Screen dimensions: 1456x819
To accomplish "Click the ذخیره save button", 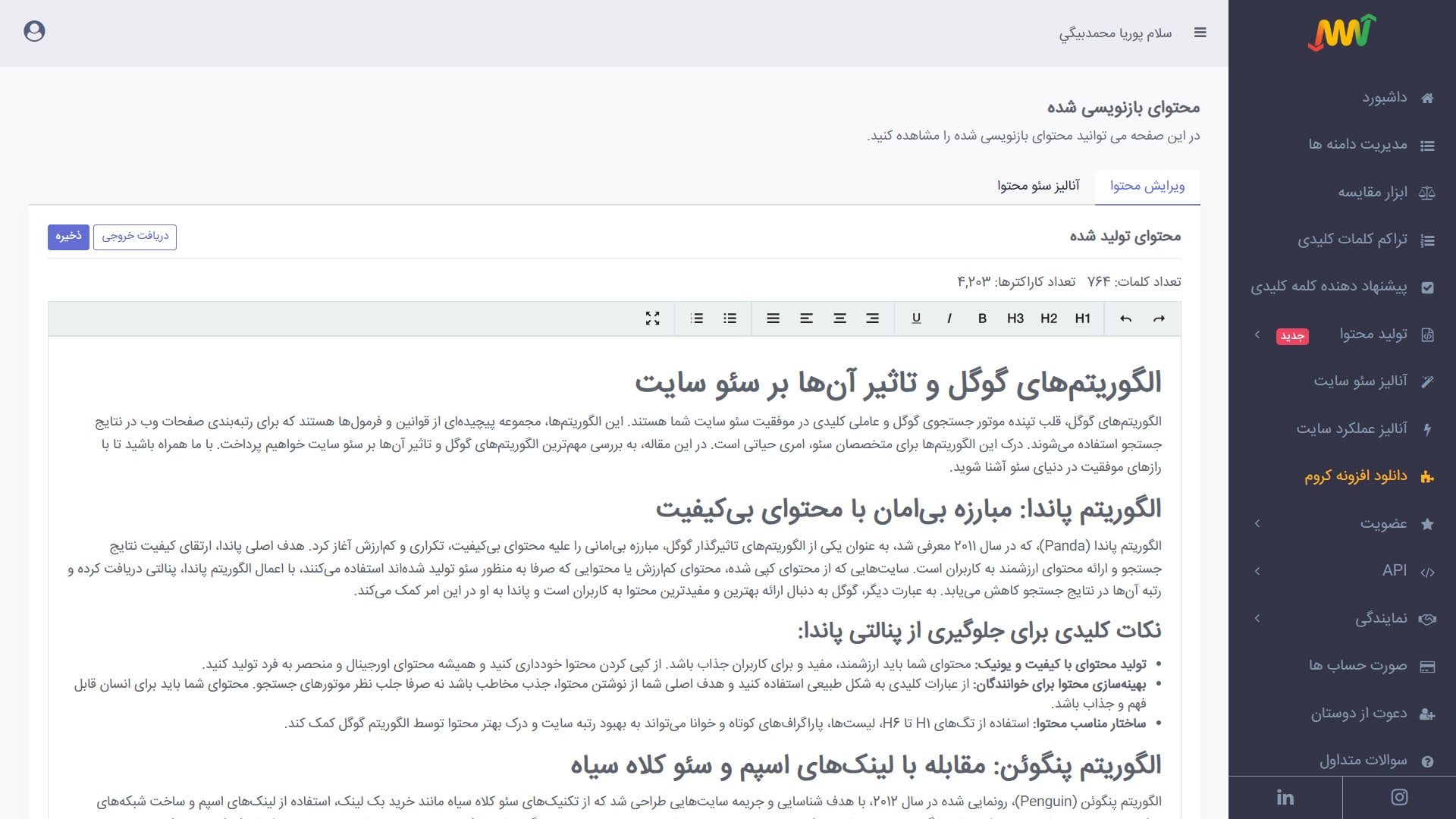I will pos(68,237).
